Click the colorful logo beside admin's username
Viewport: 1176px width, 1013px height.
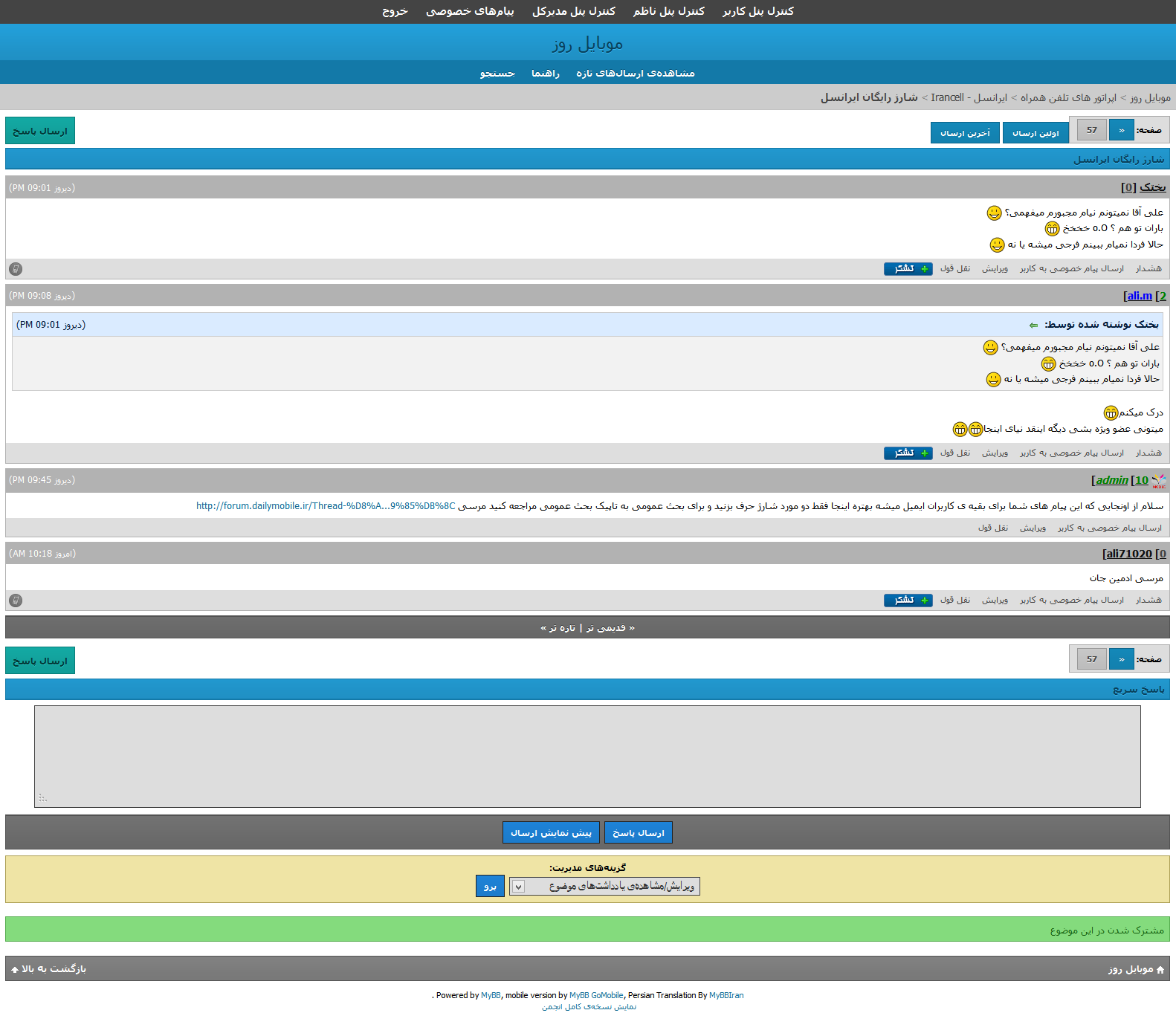click(1158, 481)
